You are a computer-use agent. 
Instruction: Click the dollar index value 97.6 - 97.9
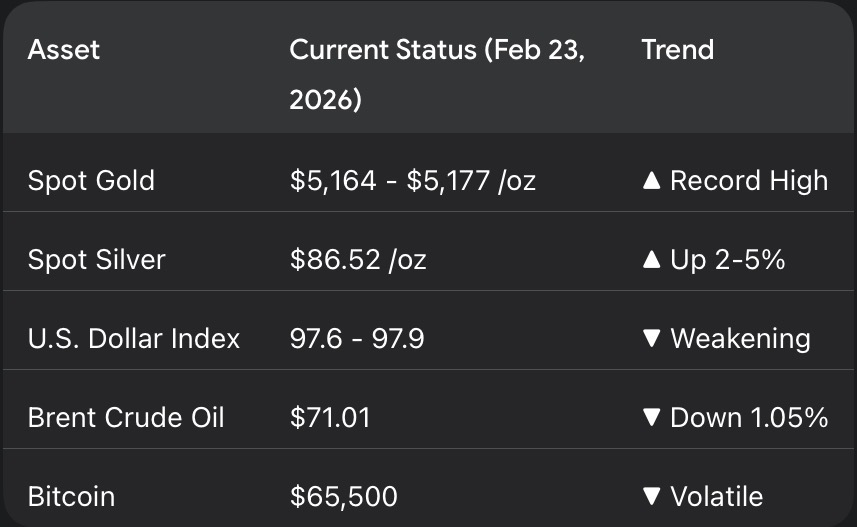[357, 339]
